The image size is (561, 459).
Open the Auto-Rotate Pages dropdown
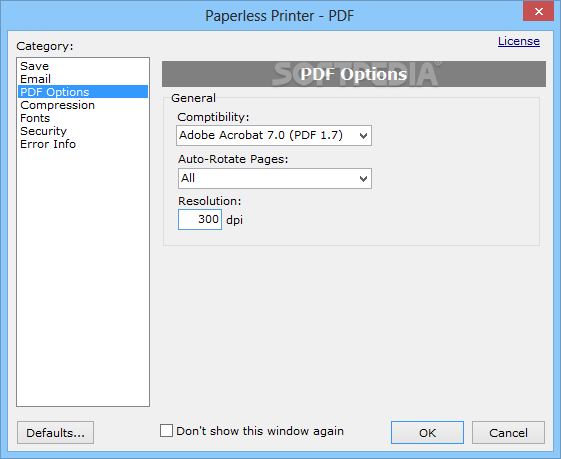[x=275, y=178]
